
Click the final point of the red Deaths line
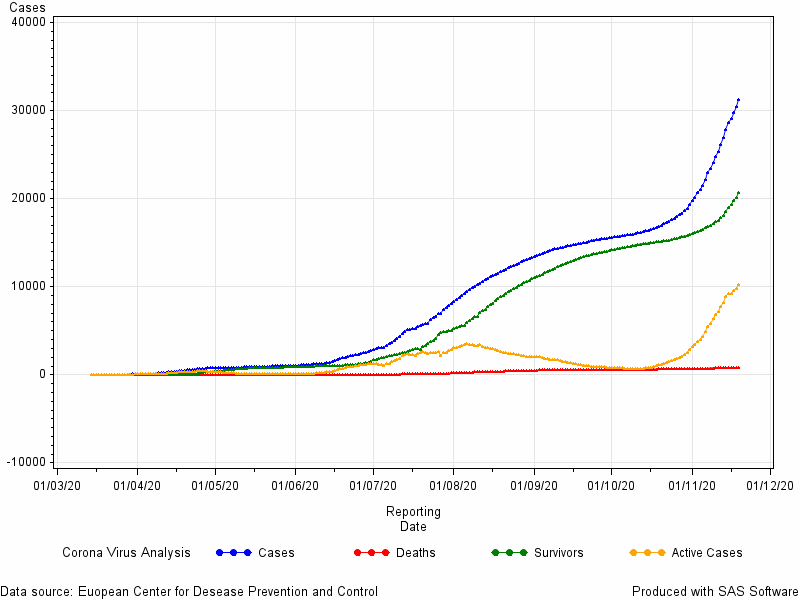[738, 368]
